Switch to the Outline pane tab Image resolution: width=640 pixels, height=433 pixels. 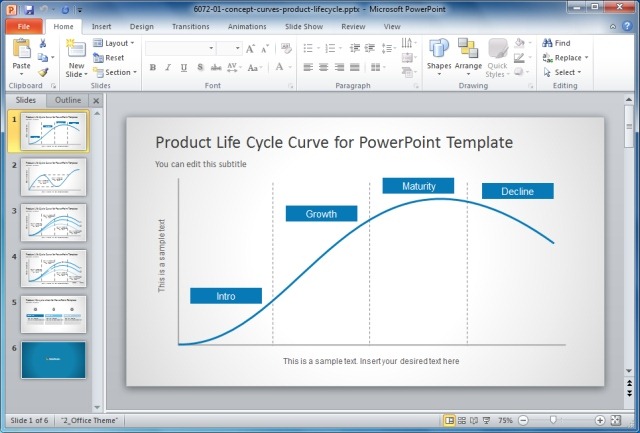pyautogui.click(x=68, y=100)
